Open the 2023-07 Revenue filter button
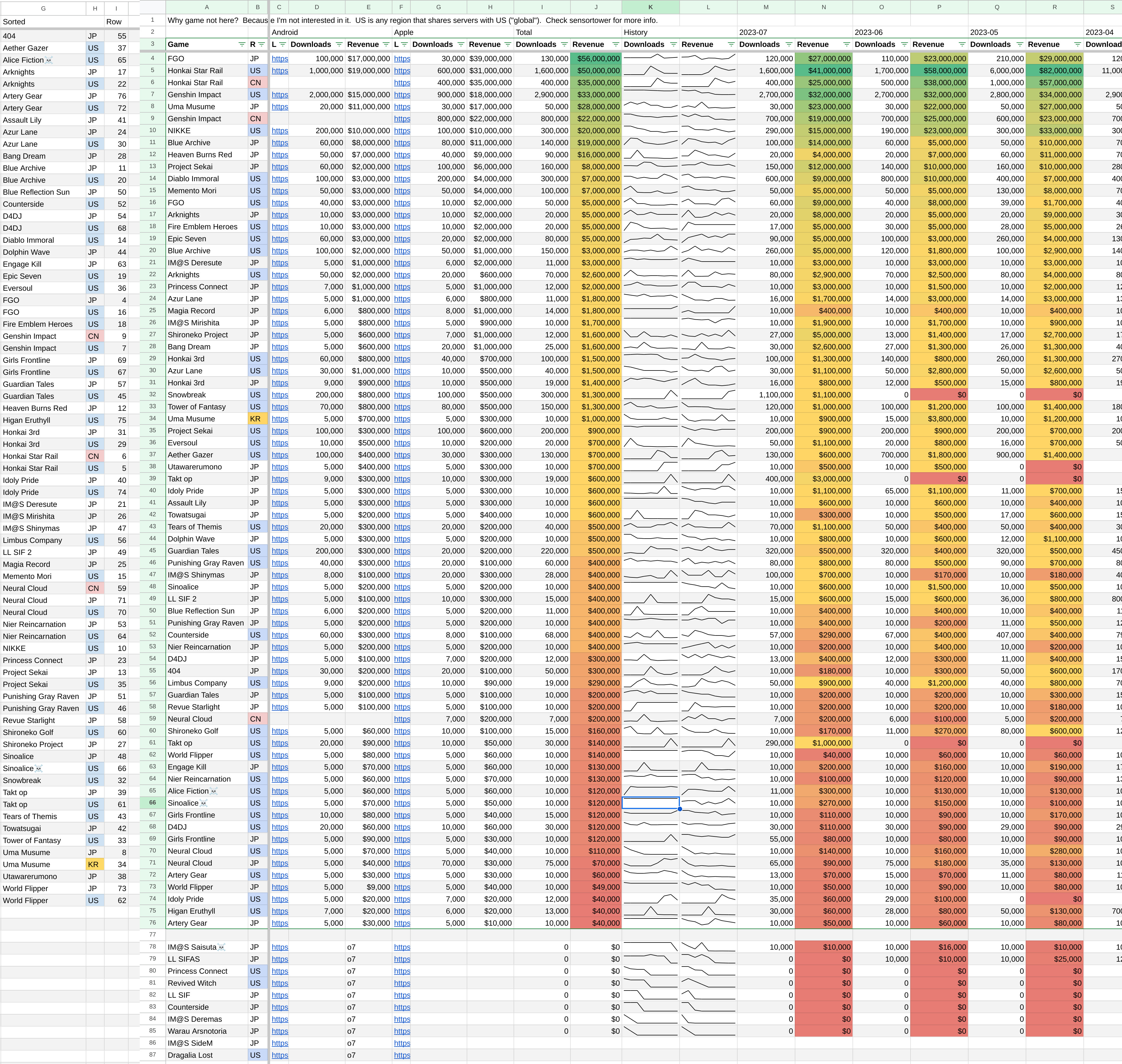Screen dimensions: 1122x1064 tap(847, 44)
